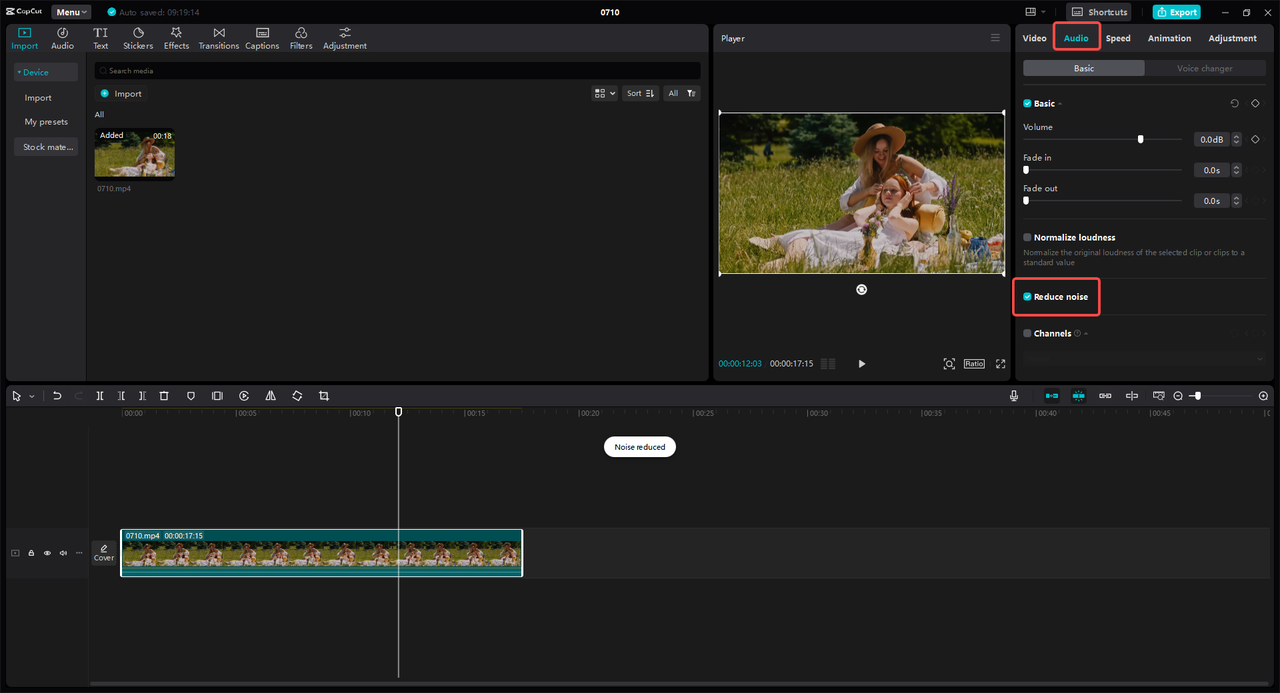Viewport: 1280px width, 693px height.
Task: Click the undo arrow icon
Action: tap(57, 396)
